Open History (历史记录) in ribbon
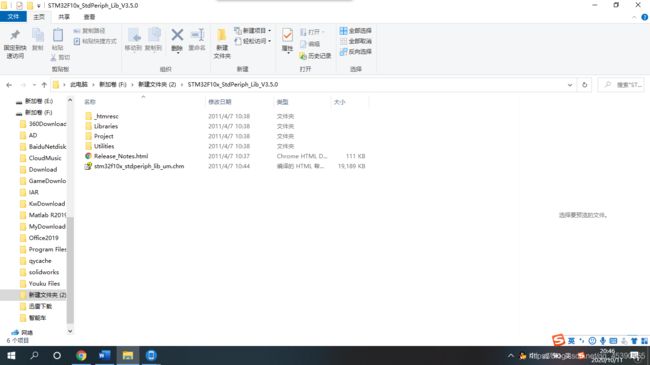The image size is (650, 365). tap(315, 56)
